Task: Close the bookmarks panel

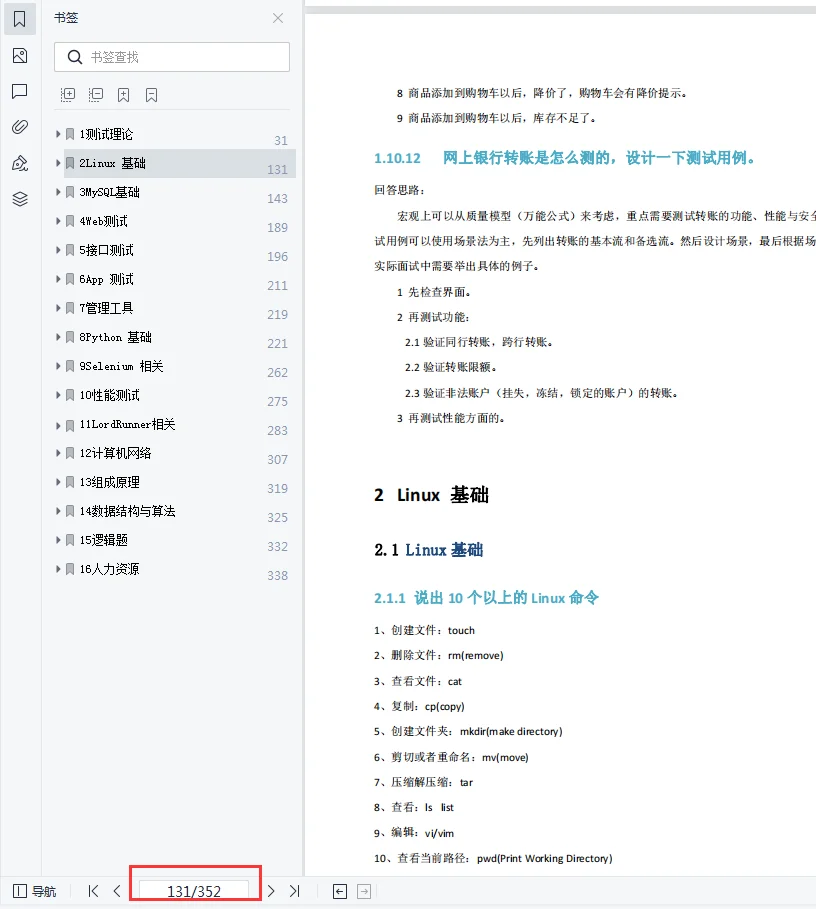Action: pyautogui.click(x=277, y=18)
